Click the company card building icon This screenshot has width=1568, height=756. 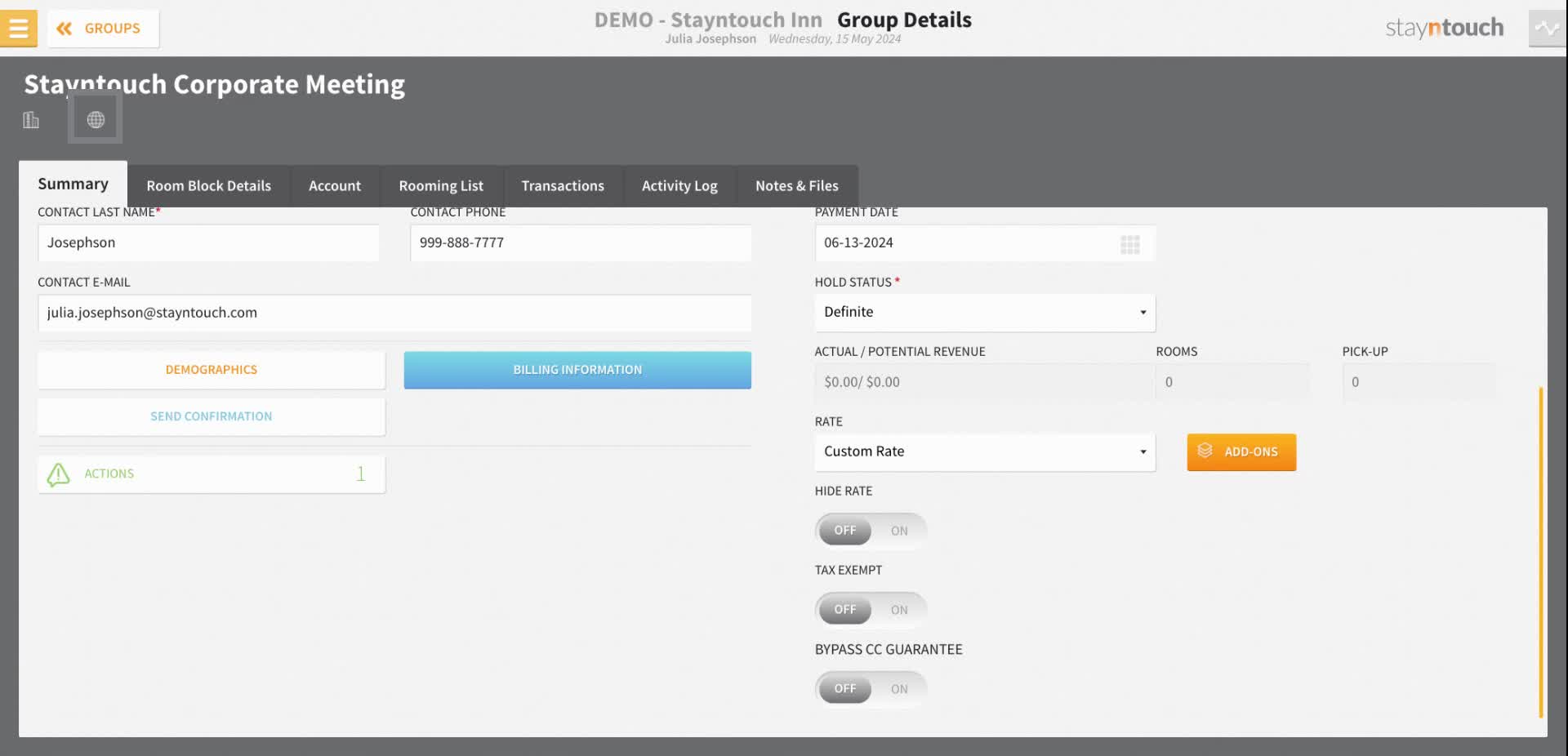[31, 120]
